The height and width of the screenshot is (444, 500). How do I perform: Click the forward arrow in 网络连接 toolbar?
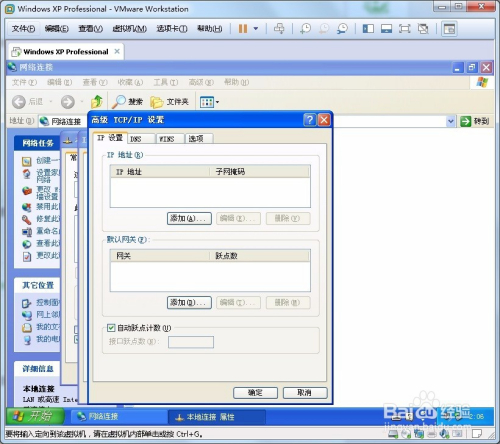coord(68,102)
